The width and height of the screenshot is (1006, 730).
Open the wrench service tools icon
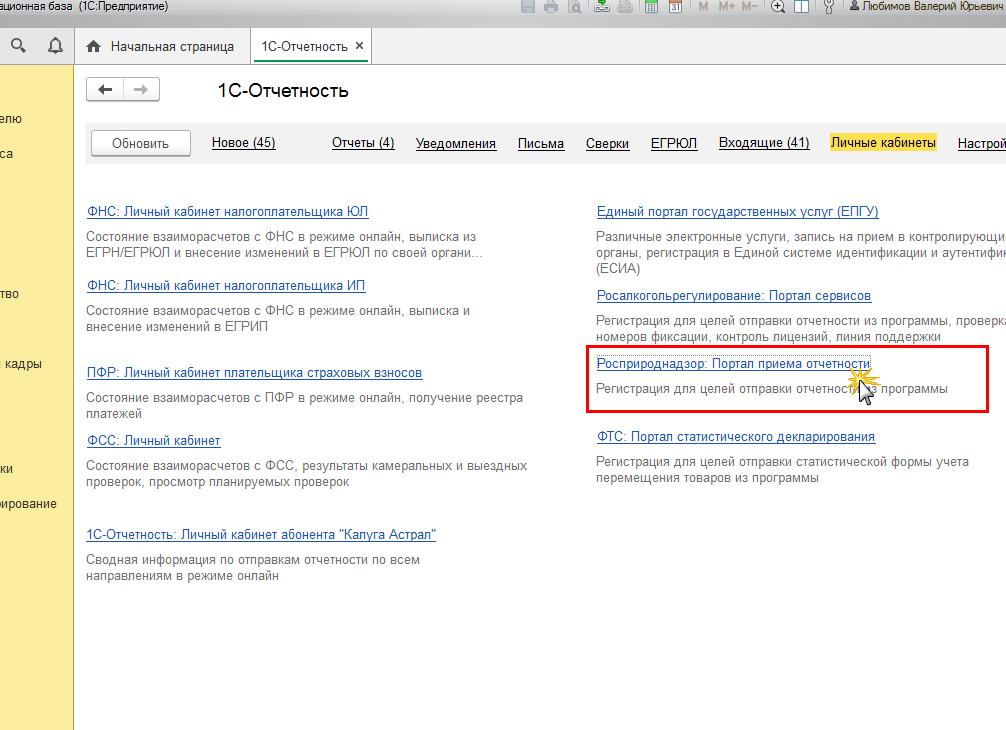point(828,6)
